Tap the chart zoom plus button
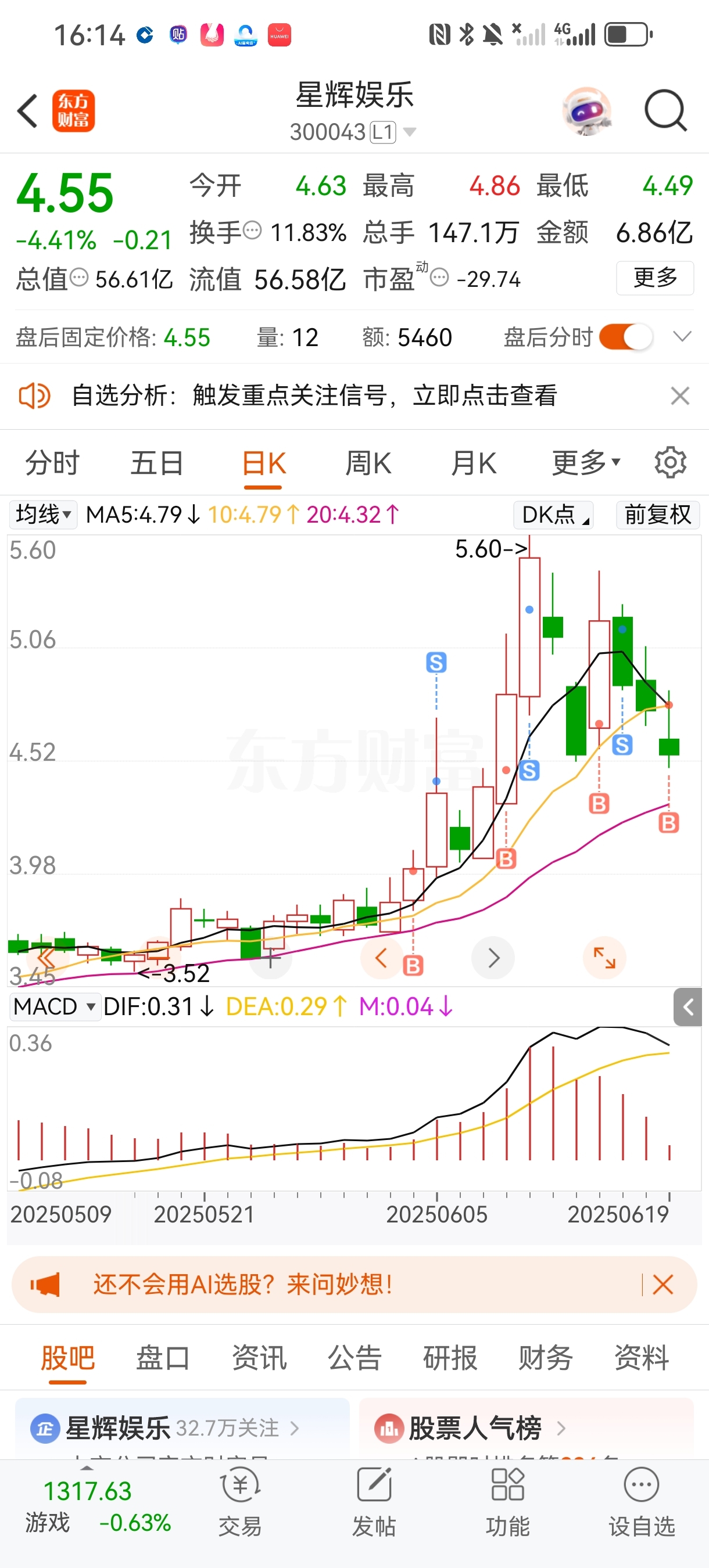Image resolution: width=709 pixels, height=1568 pixels. [x=270, y=958]
